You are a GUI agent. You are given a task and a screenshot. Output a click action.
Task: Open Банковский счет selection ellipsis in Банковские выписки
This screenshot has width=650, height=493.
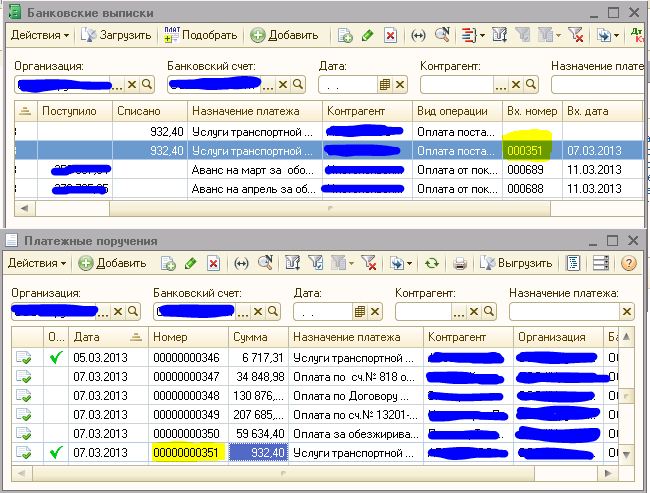click(268, 85)
